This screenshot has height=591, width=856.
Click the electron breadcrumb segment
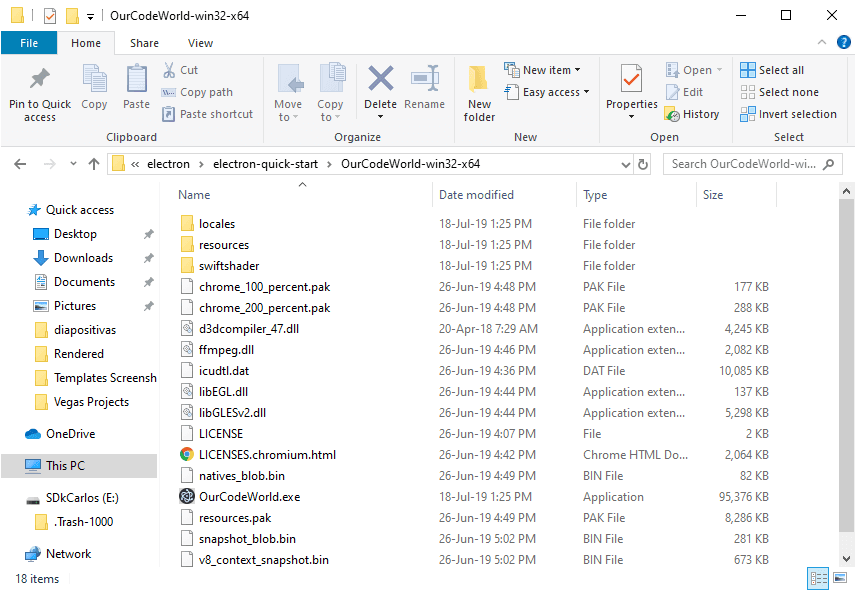tap(168, 164)
